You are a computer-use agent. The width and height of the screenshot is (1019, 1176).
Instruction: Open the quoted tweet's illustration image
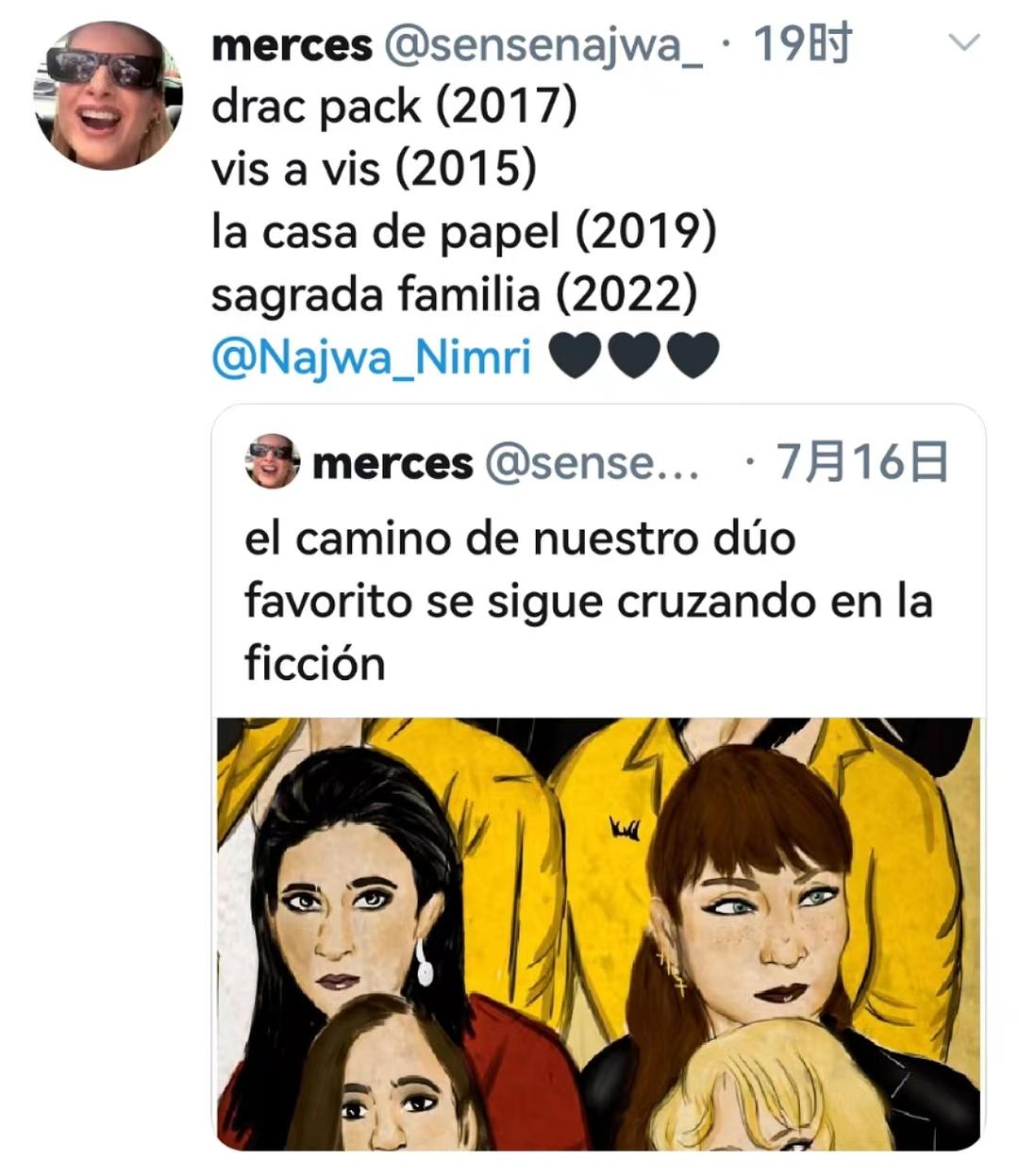pos(599,934)
